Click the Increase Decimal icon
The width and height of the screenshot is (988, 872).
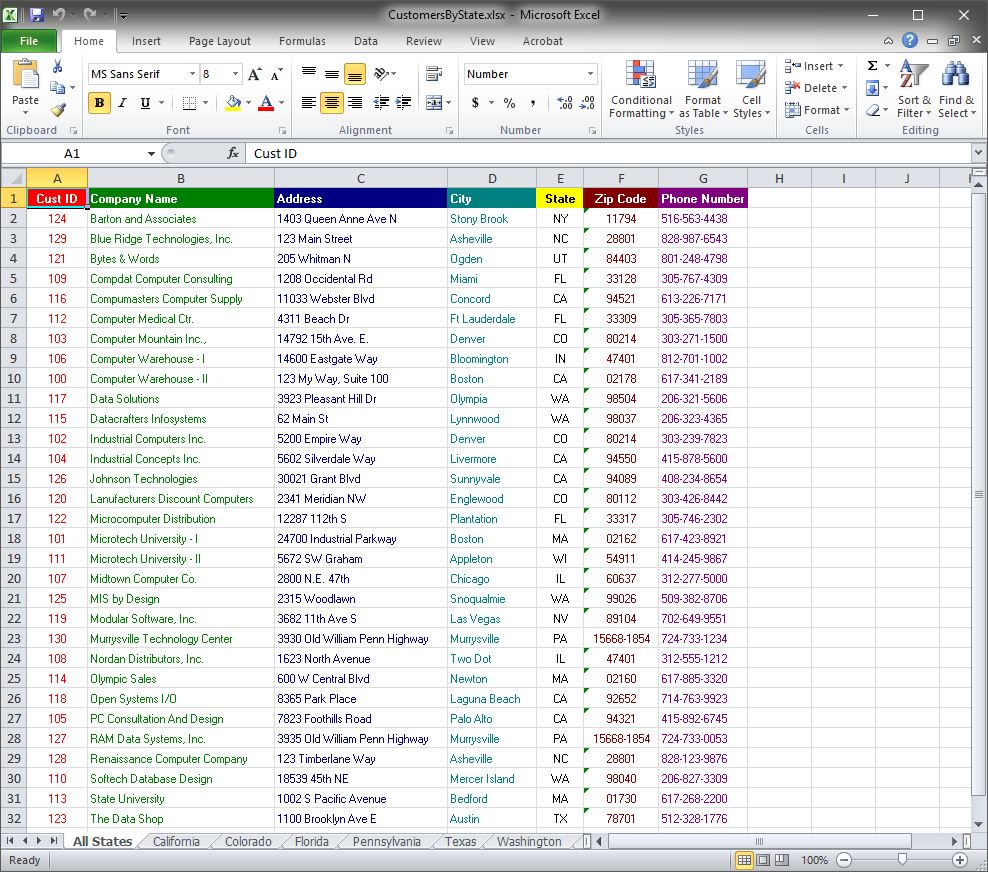tap(565, 103)
